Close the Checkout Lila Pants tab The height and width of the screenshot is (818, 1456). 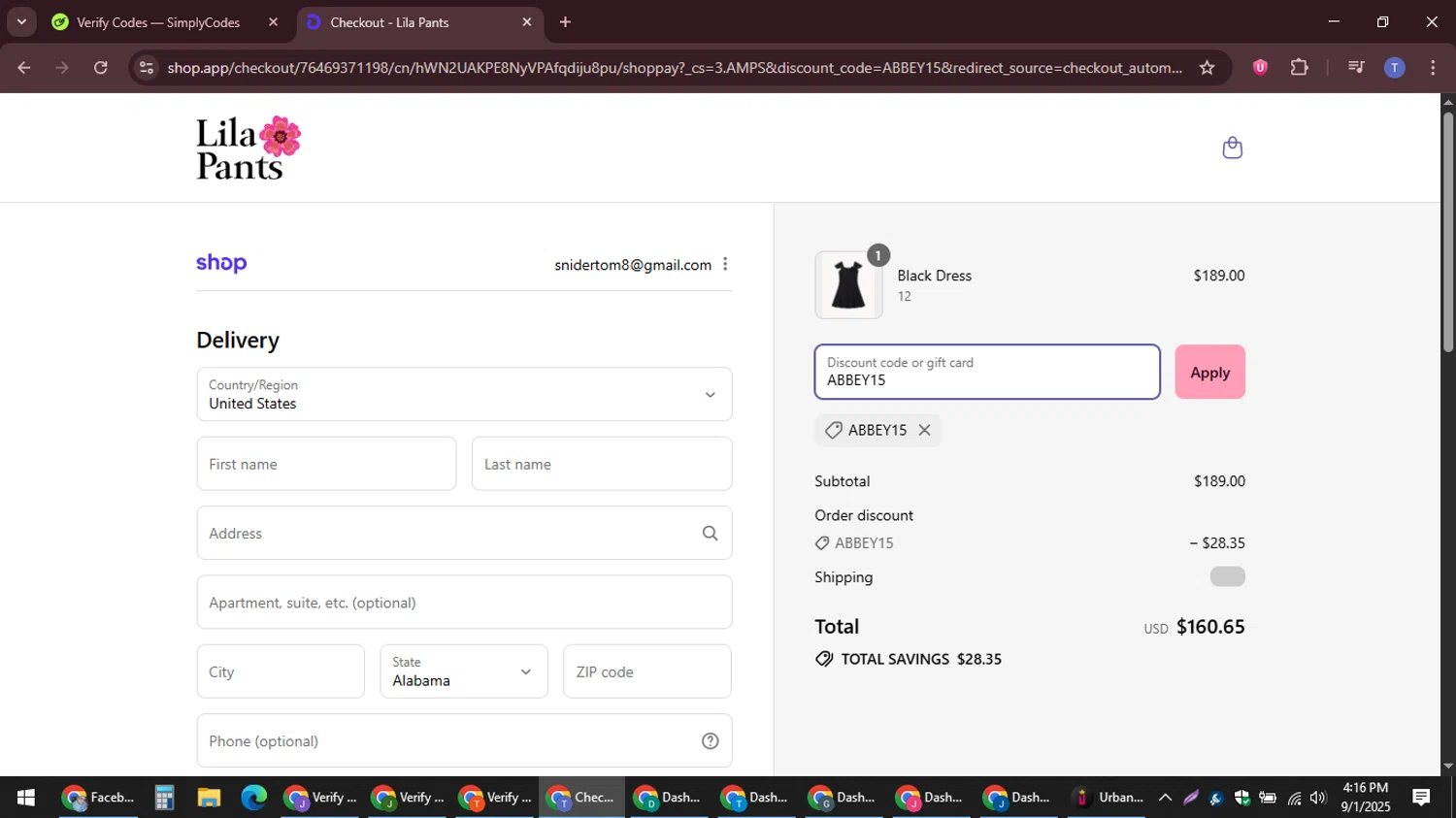click(x=527, y=21)
